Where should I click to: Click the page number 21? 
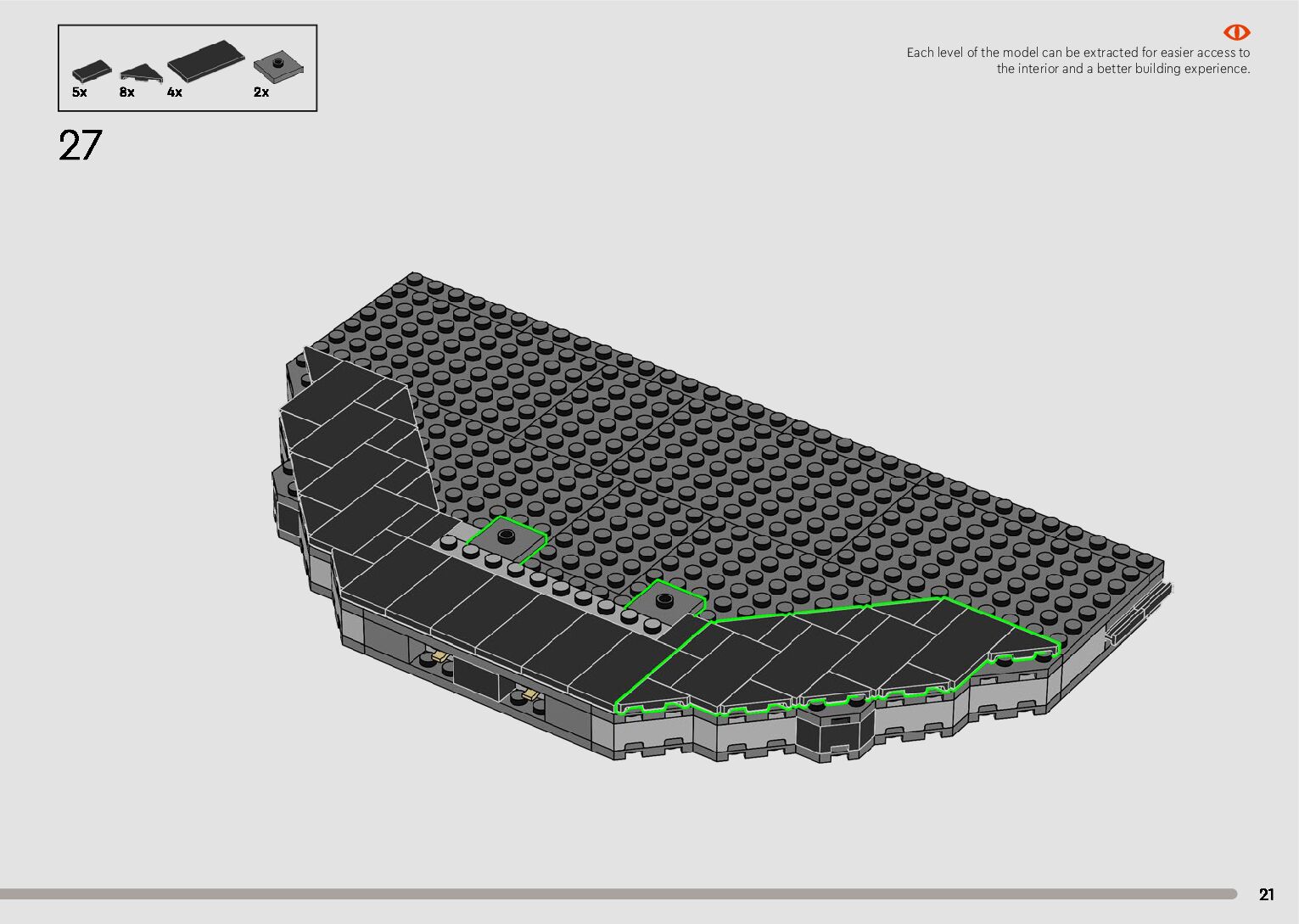[1266, 894]
